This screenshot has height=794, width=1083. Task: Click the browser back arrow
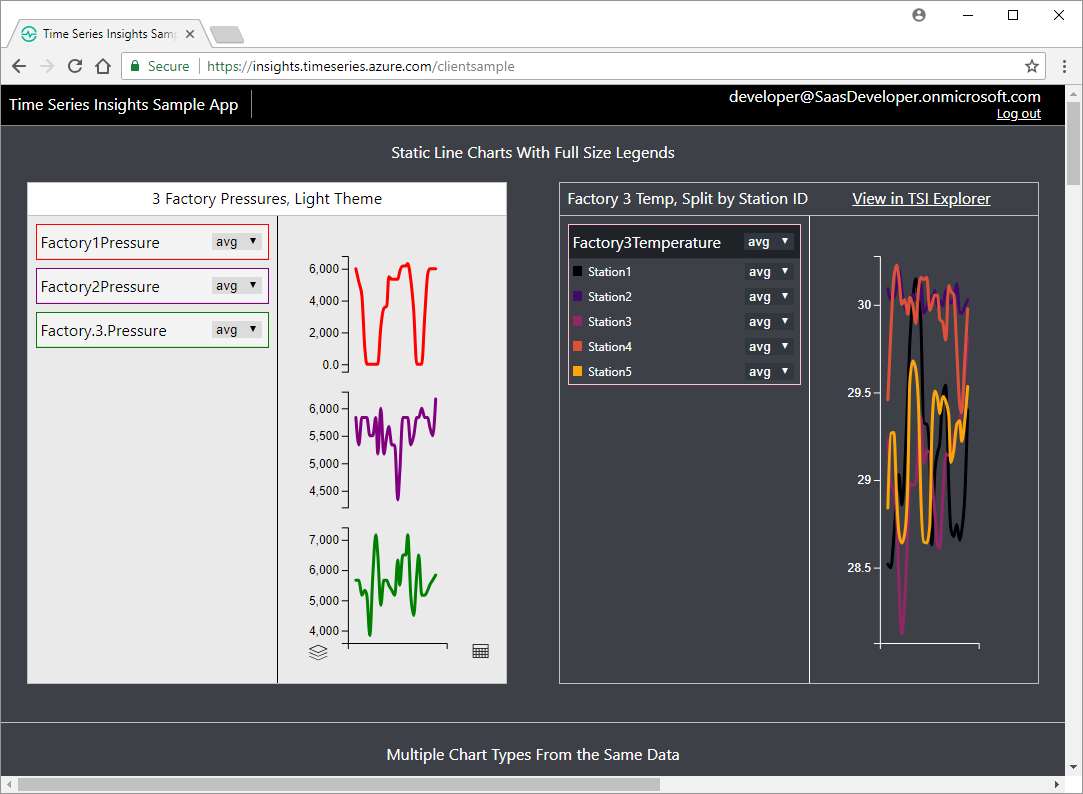tap(19, 66)
